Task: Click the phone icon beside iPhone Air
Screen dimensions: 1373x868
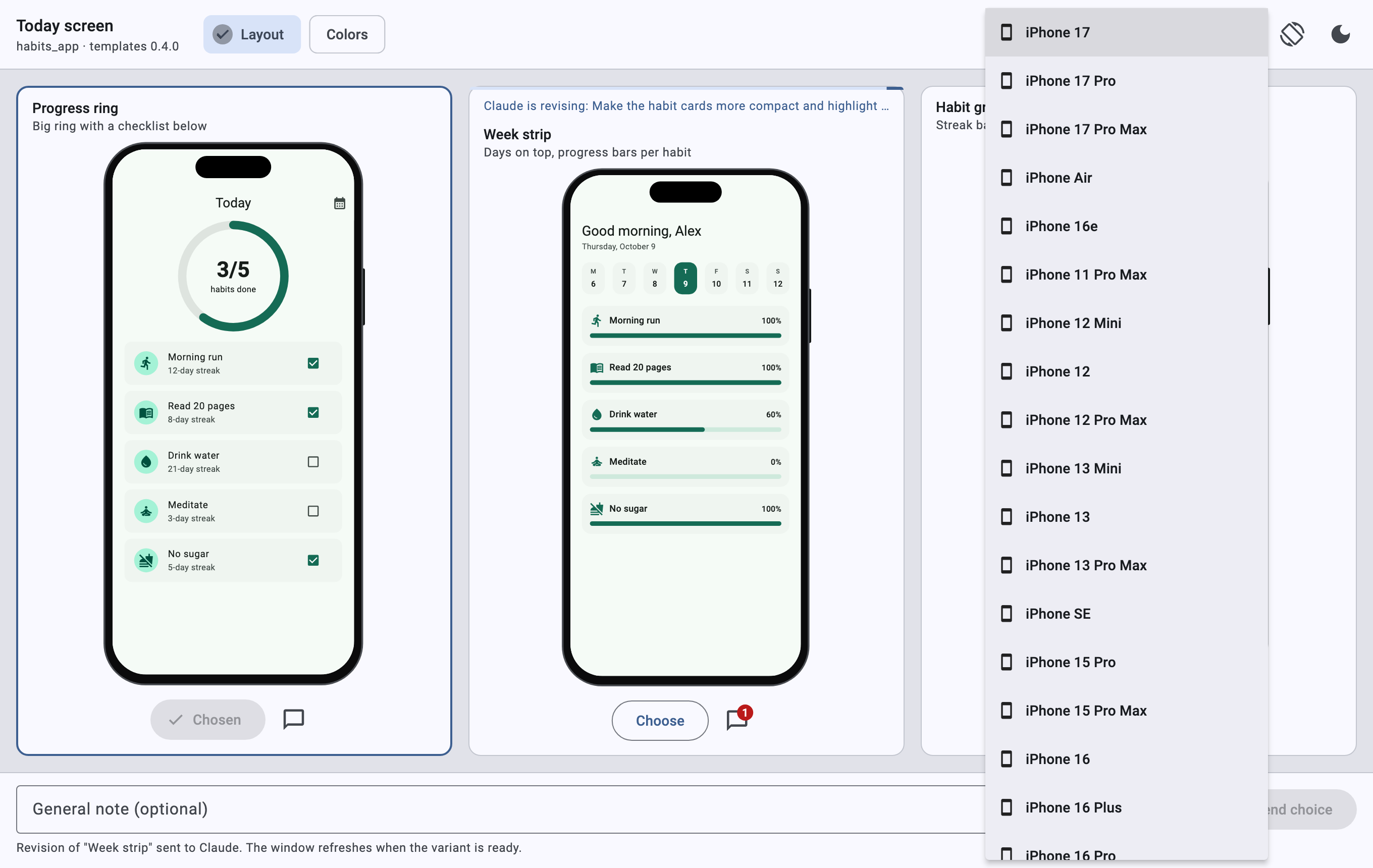Action: 1007,178
